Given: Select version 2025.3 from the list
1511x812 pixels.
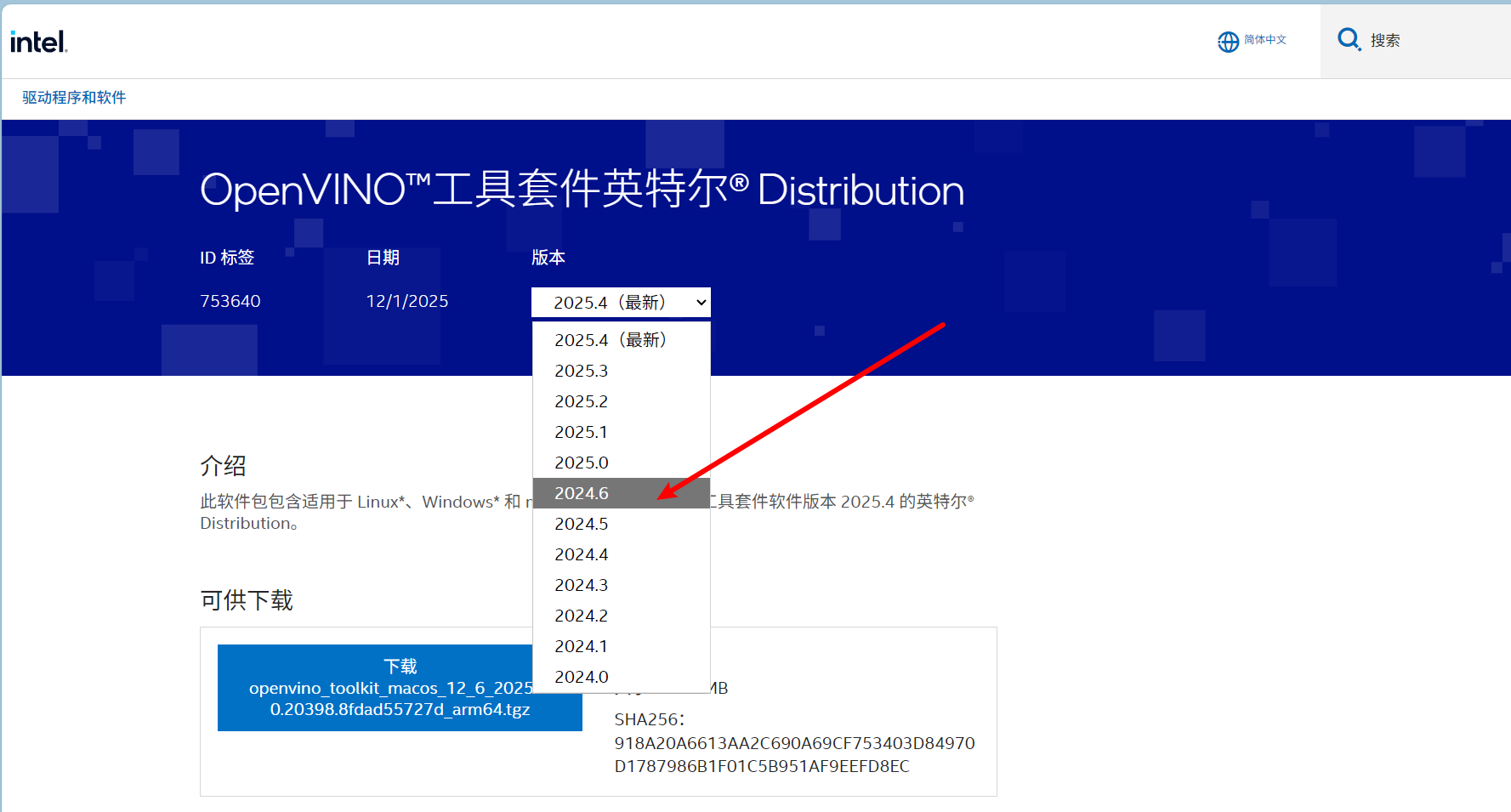Looking at the screenshot, I should (x=622, y=371).
